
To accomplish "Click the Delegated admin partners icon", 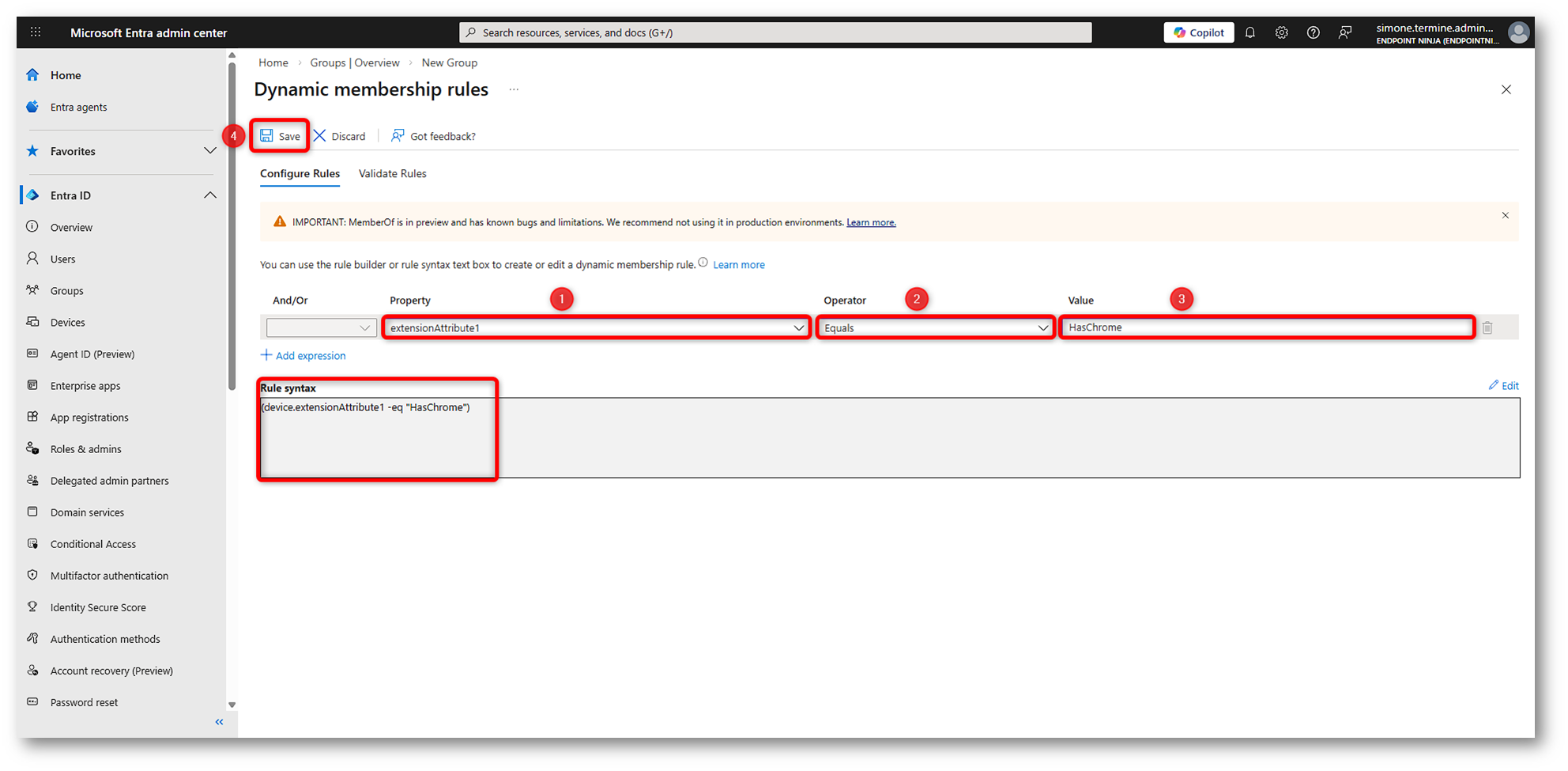I will coord(32,480).
